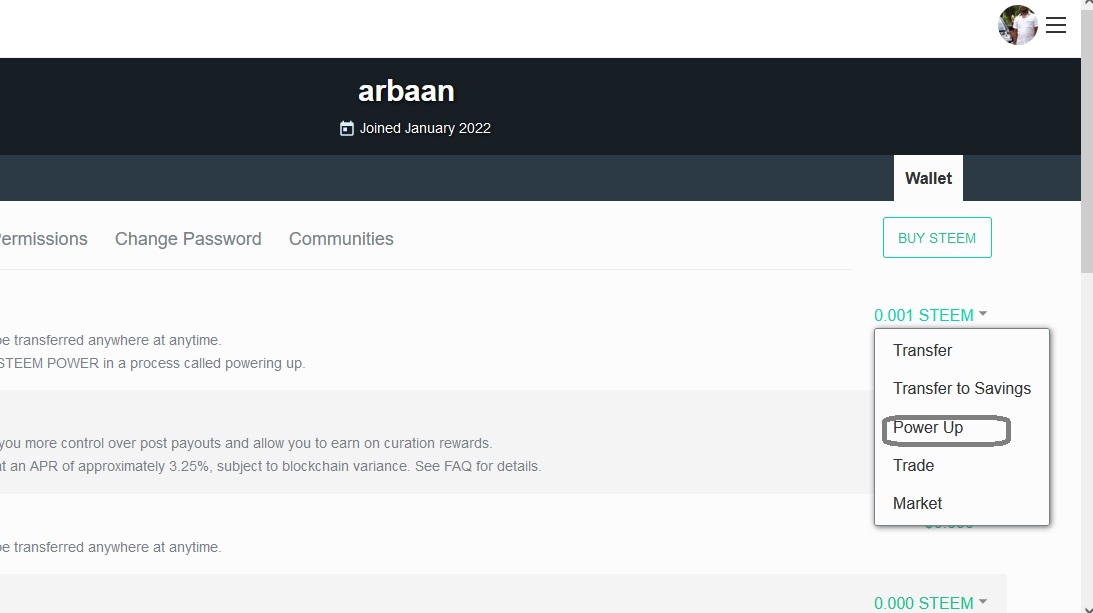Screen dimensions: 1093x613
Task: Open Market from the STEEM menu
Action: [917, 504]
